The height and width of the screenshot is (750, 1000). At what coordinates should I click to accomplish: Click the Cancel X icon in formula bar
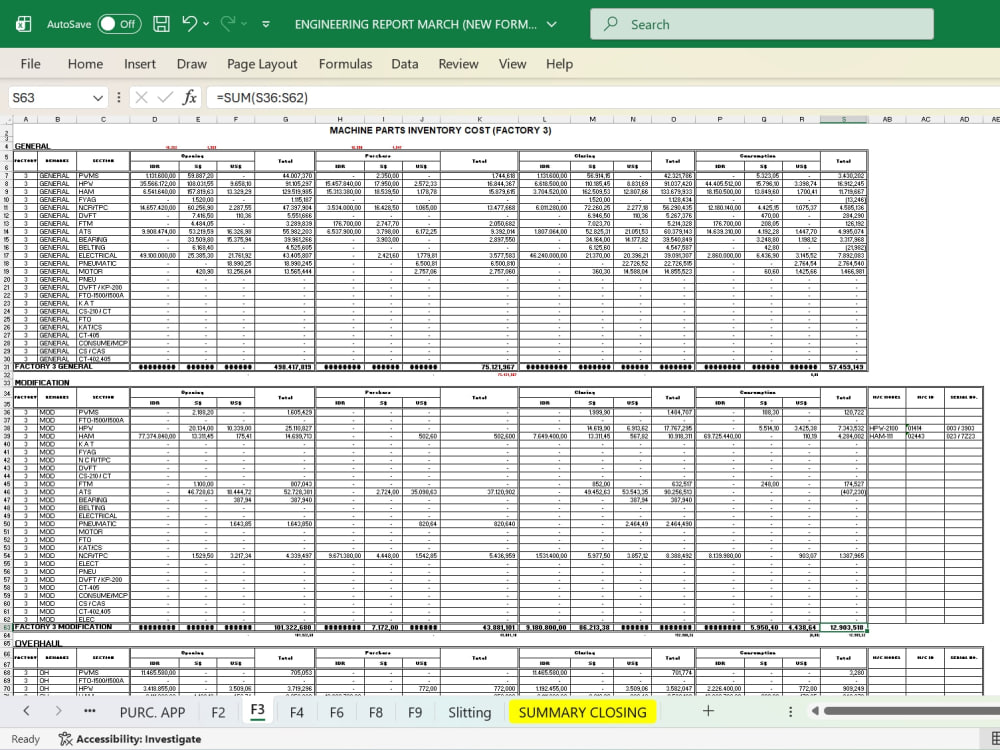point(142,98)
